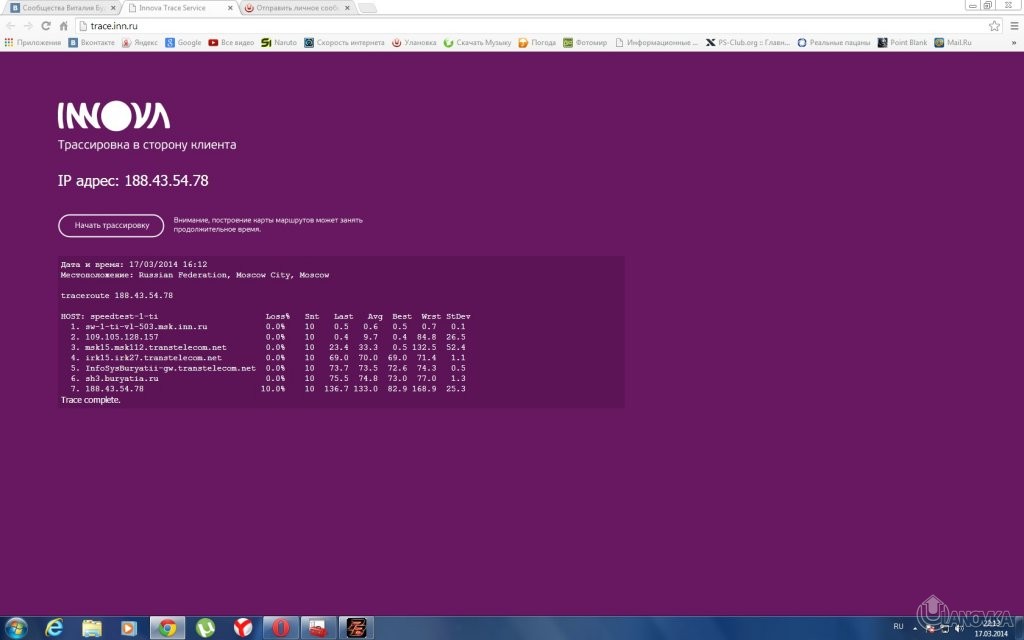This screenshot has height=640, width=1024.
Task: Open the Фотомир bookmark
Action: 585,42
